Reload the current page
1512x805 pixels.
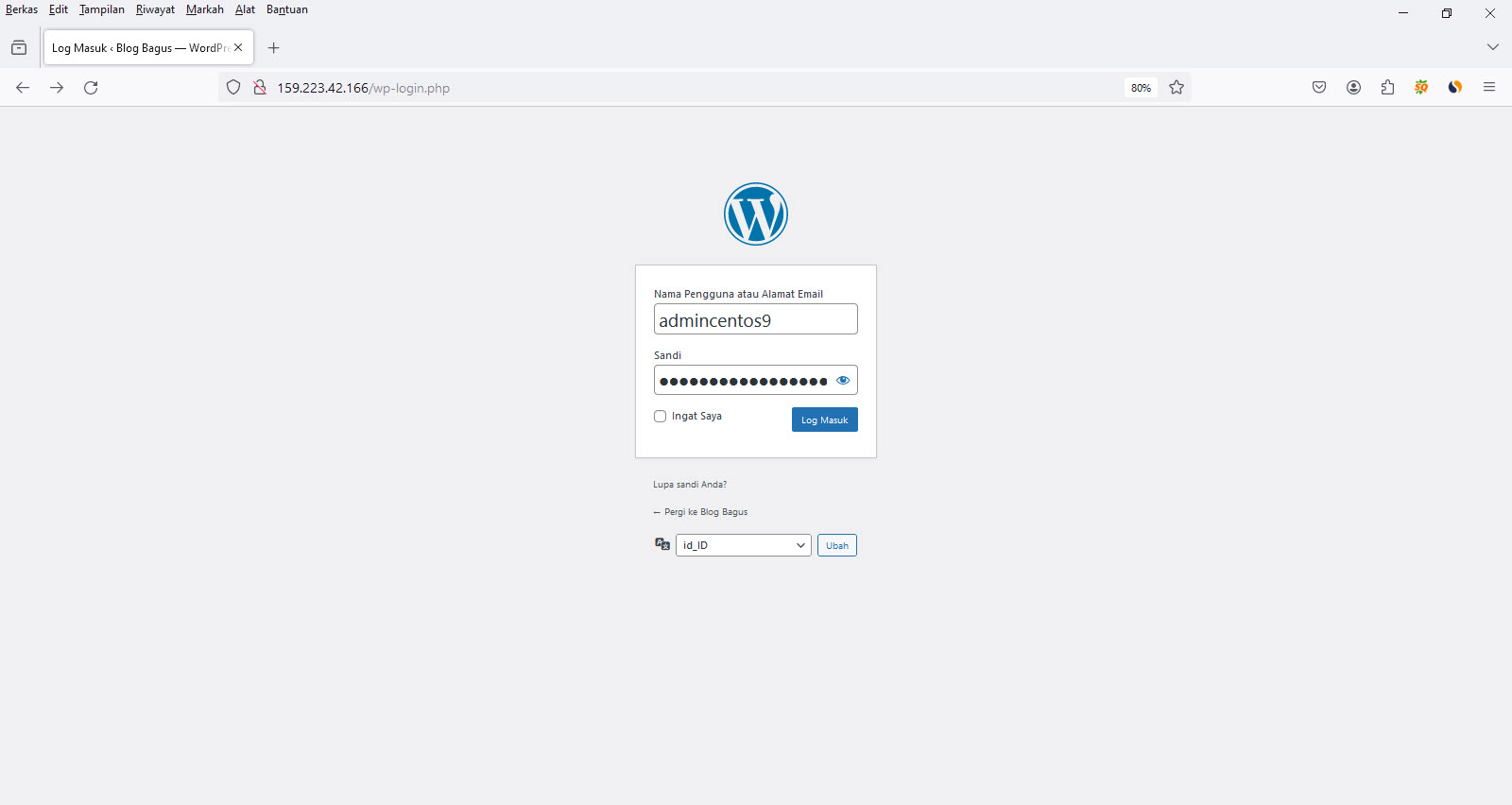[91, 88]
